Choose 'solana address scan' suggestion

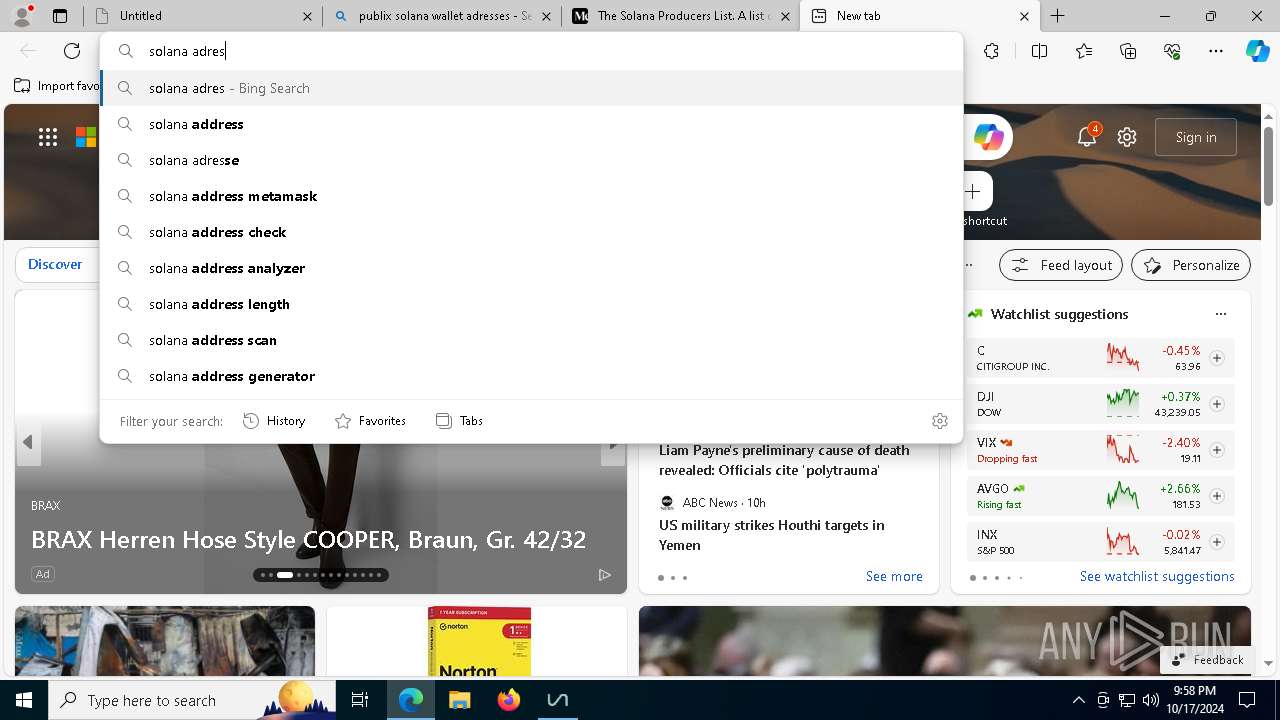(x=531, y=340)
